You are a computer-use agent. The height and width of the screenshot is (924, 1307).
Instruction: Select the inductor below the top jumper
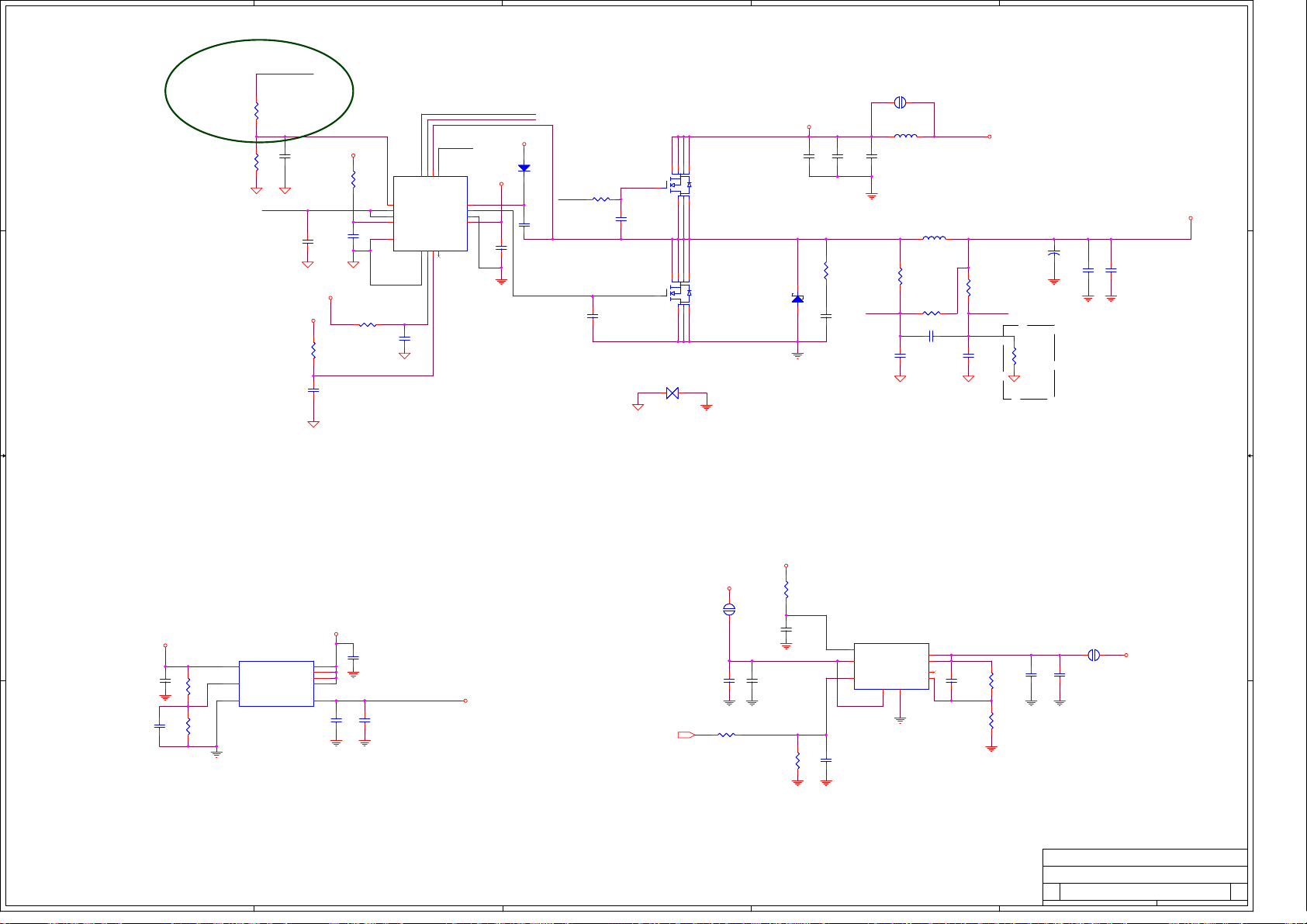[x=906, y=137]
